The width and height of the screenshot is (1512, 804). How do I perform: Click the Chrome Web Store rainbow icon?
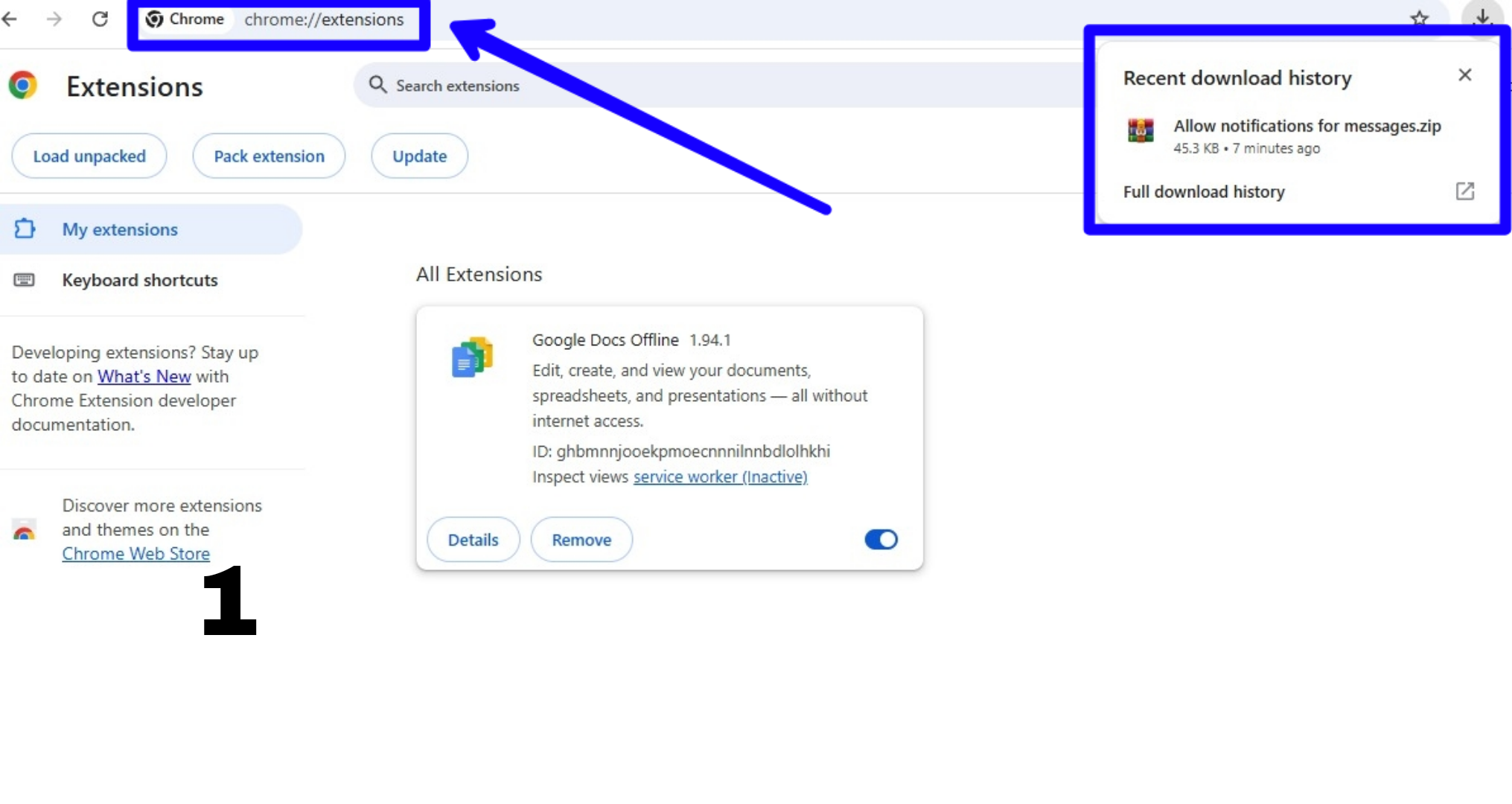(24, 531)
